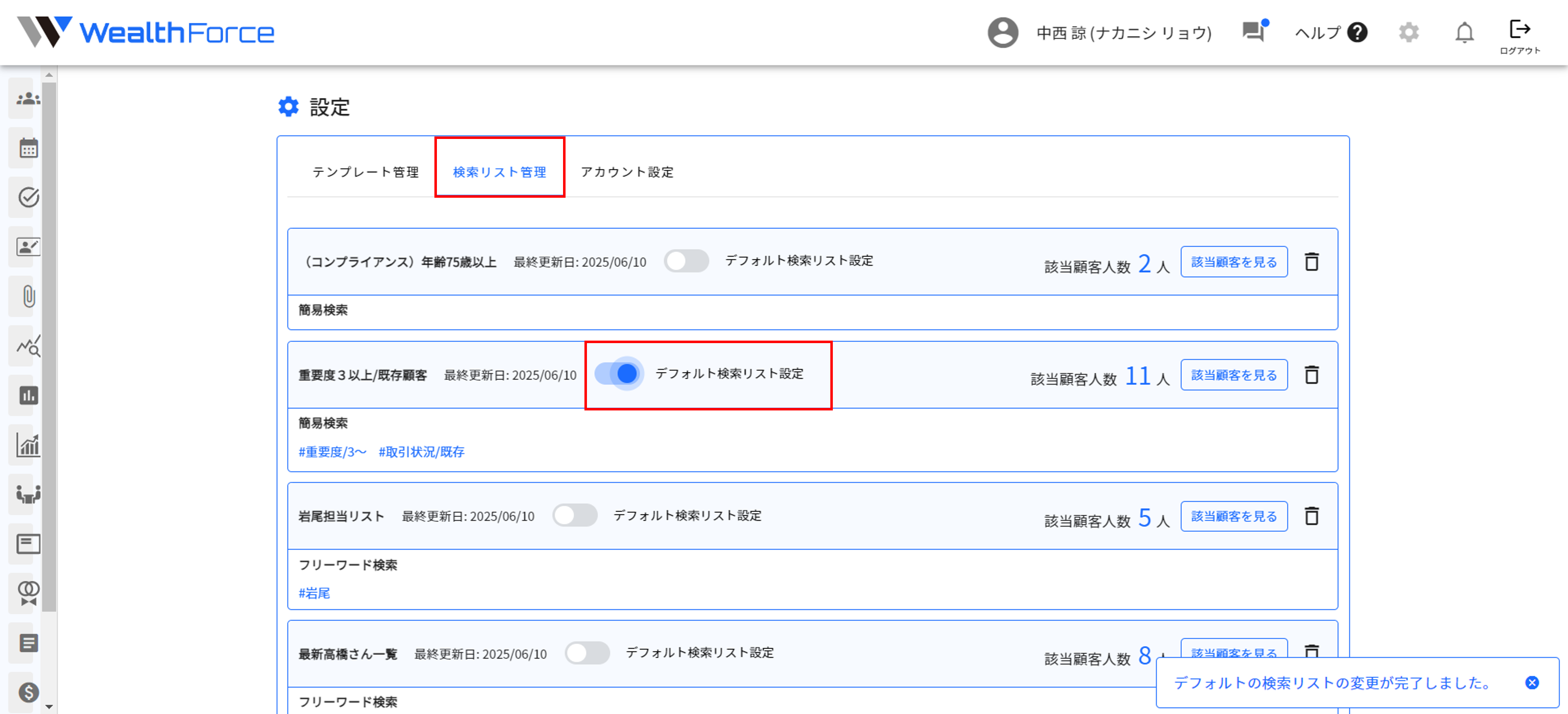
Task: Open the meeting people icon in sidebar
Action: tap(28, 494)
